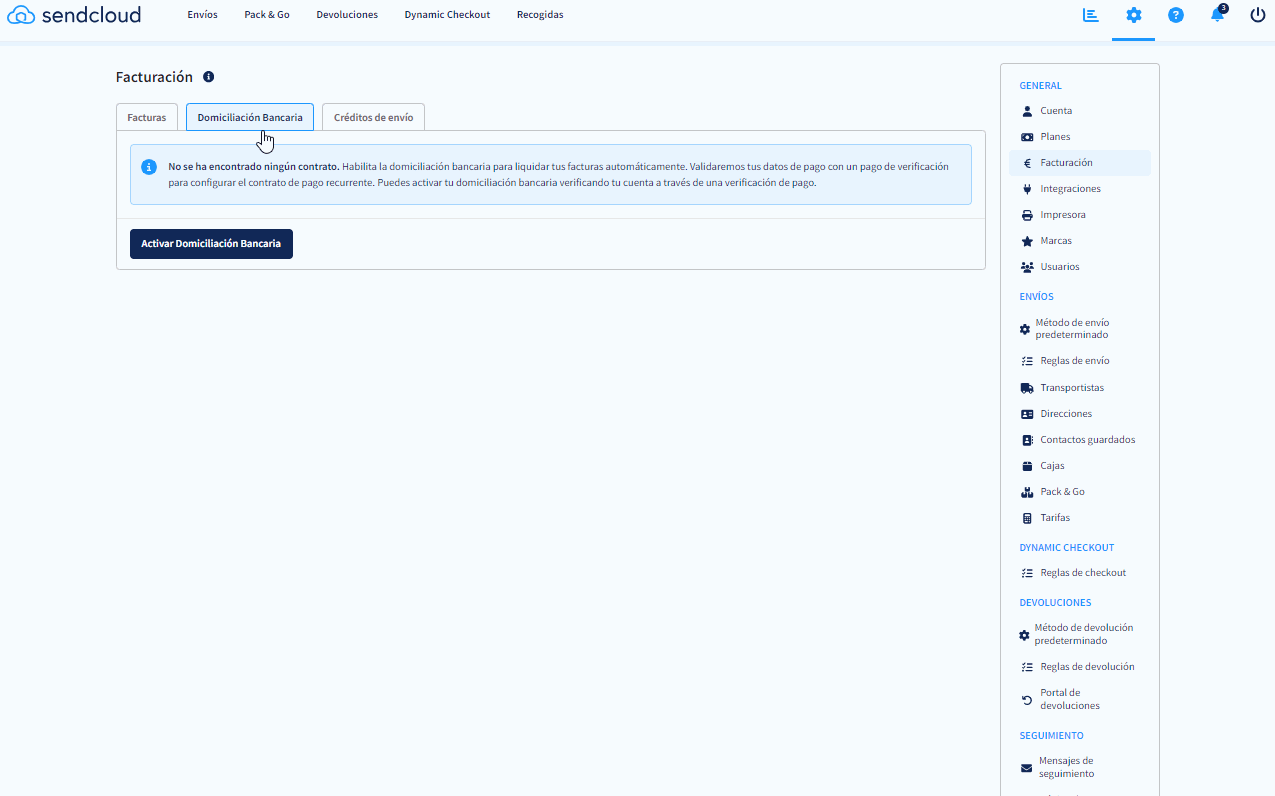Viewport: 1275px width, 796px height.
Task: Open the Envíos top menu
Action: tap(202, 15)
